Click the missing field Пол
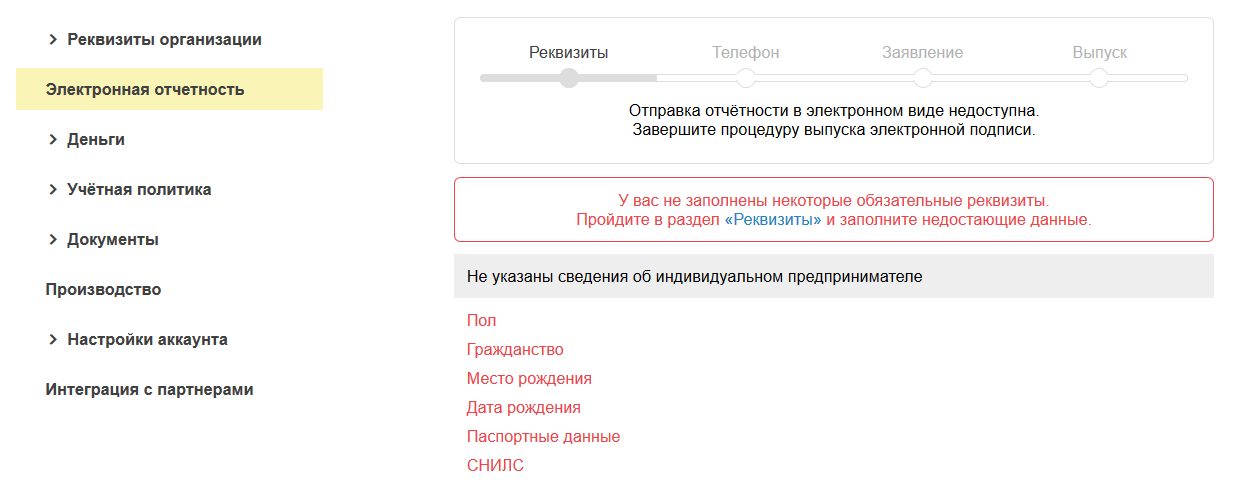1236x482 pixels. click(x=481, y=321)
